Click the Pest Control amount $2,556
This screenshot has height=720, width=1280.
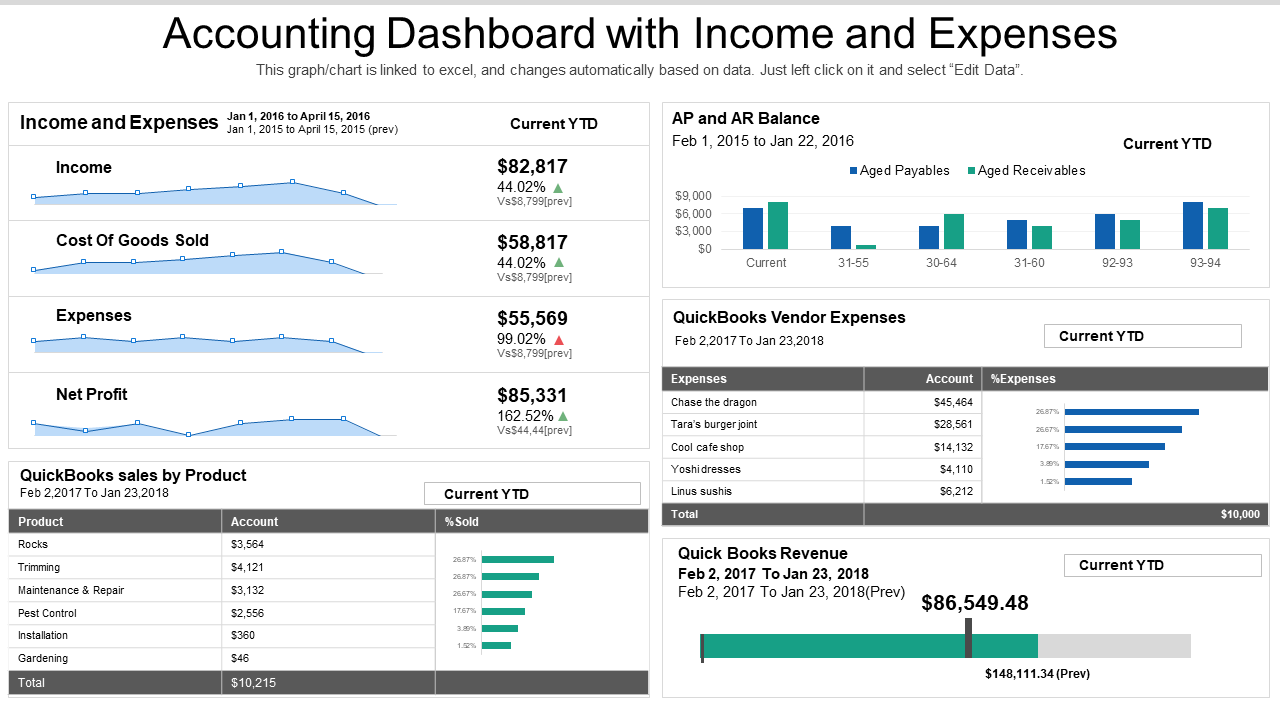pyautogui.click(x=248, y=613)
